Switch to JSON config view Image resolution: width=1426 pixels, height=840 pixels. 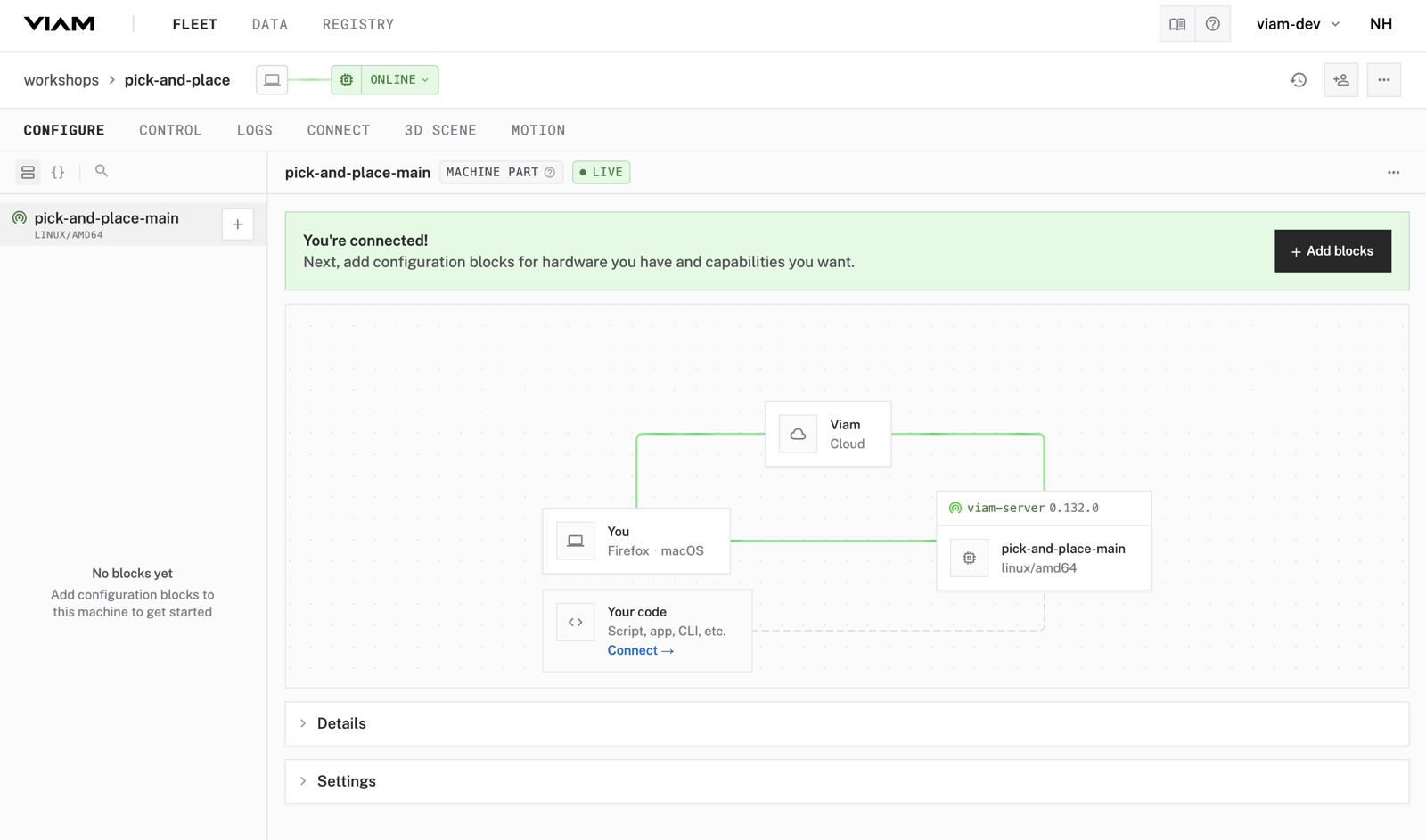[x=58, y=172]
